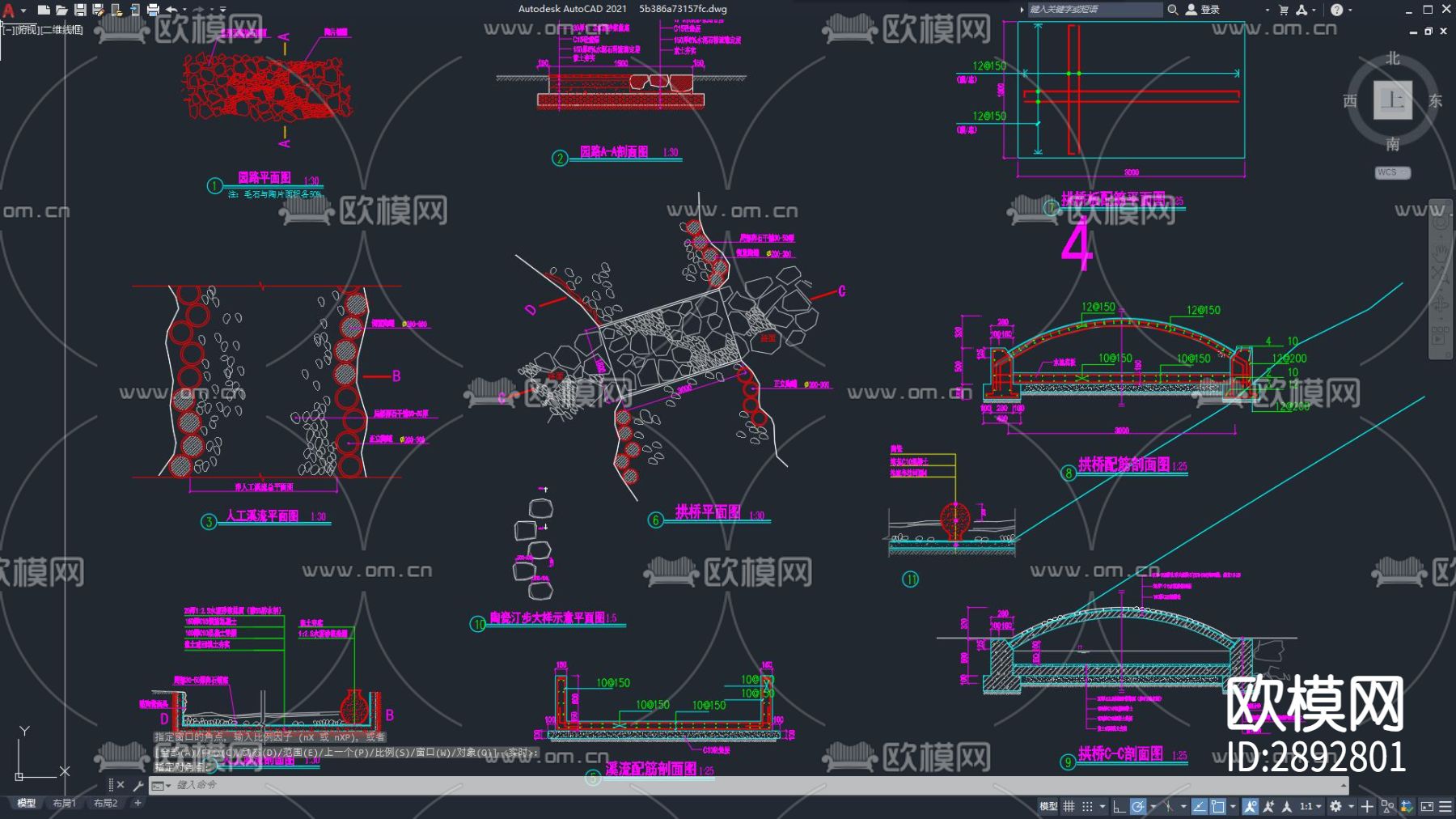Expand the application menu arrow beside logo
This screenshot has width=1456, height=819.
(23, 11)
